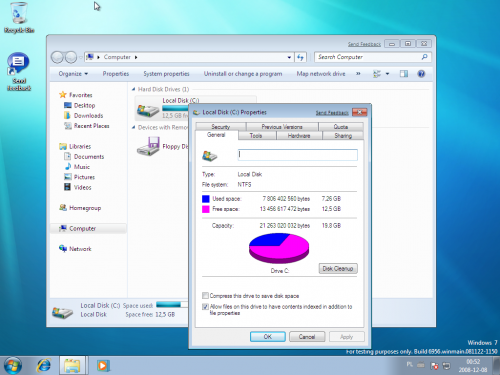Click Properties in the Explorer toolbar
This screenshot has width=500, height=375.
[x=116, y=74]
